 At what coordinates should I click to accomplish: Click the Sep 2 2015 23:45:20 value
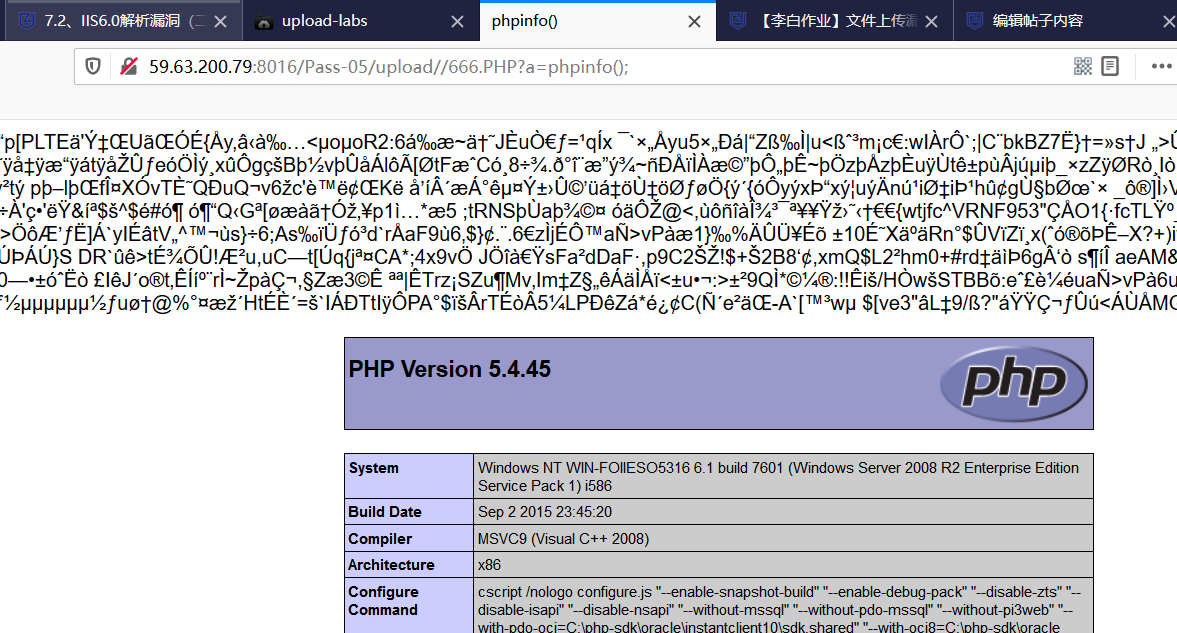(545, 511)
